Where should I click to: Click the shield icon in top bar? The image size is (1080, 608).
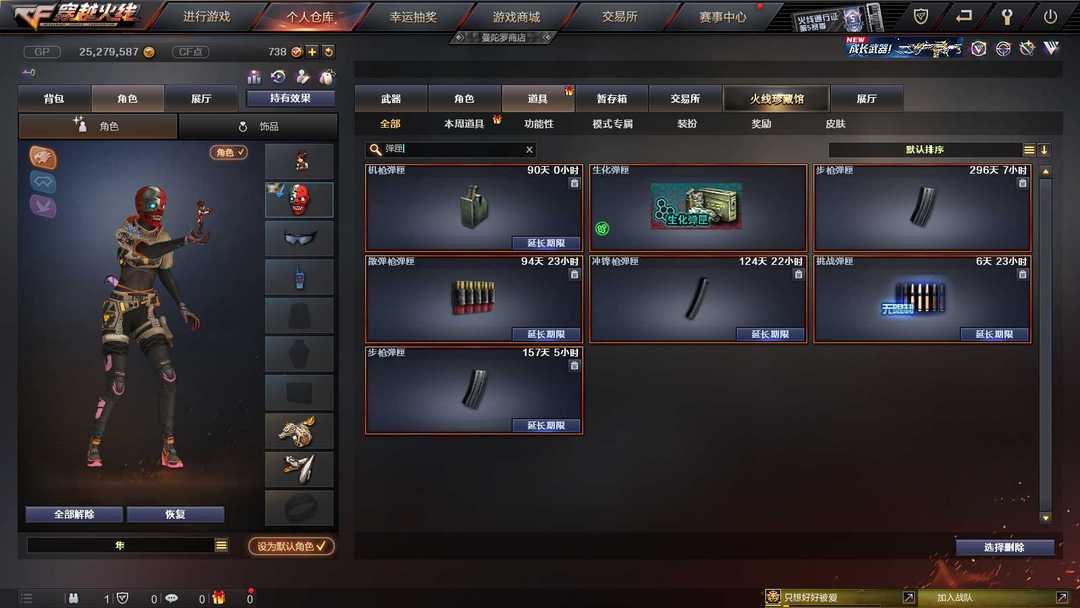pyautogui.click(x=920, y=17)
